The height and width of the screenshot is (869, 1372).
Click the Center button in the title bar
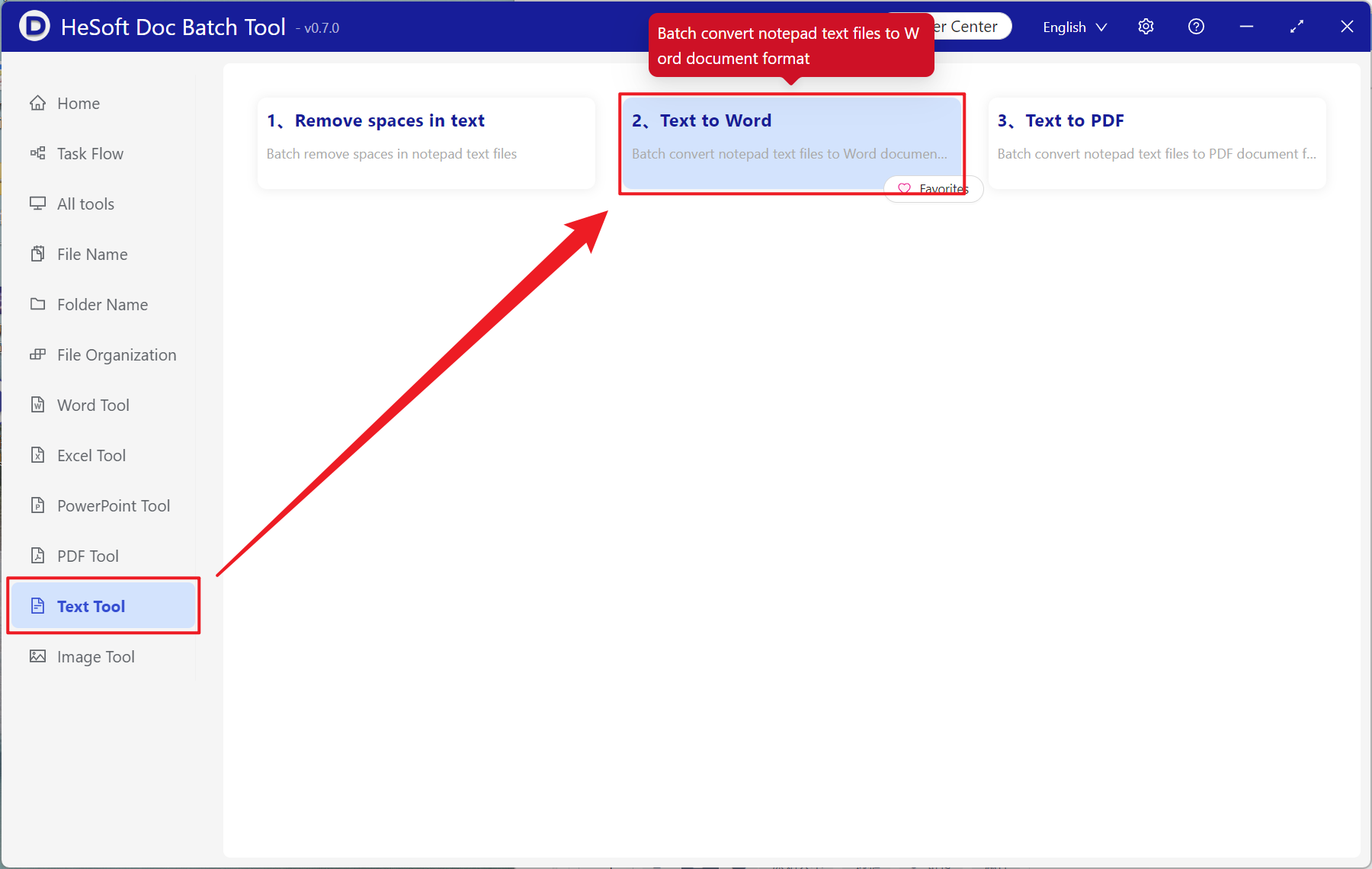(x=972, y=27)
